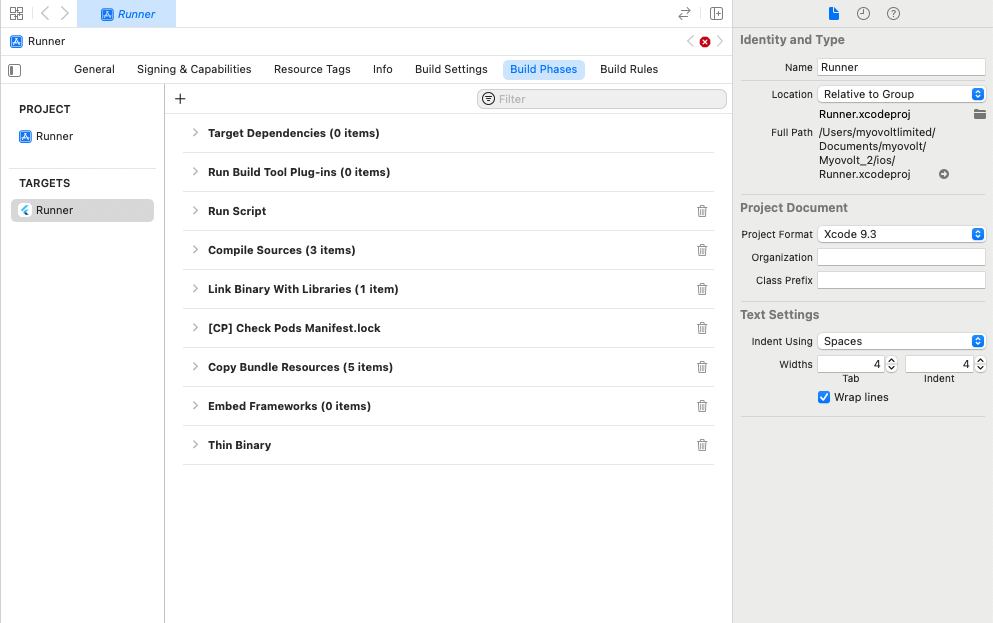Open the Location dropdown showing Relative to Group
This screenshot has width=993, height=623.
[900, 93]
